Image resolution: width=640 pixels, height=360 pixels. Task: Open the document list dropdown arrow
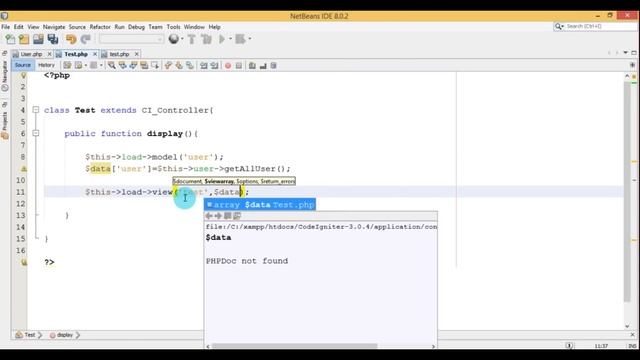tap(625, 53)
